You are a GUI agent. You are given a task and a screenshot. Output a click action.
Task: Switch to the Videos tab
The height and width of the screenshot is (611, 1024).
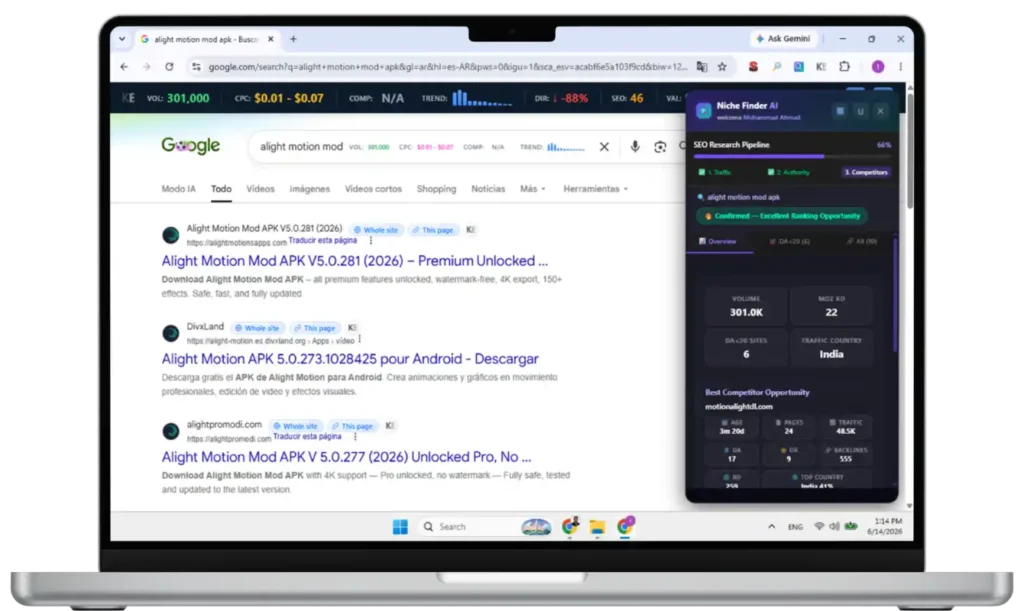tap(260, 189)
